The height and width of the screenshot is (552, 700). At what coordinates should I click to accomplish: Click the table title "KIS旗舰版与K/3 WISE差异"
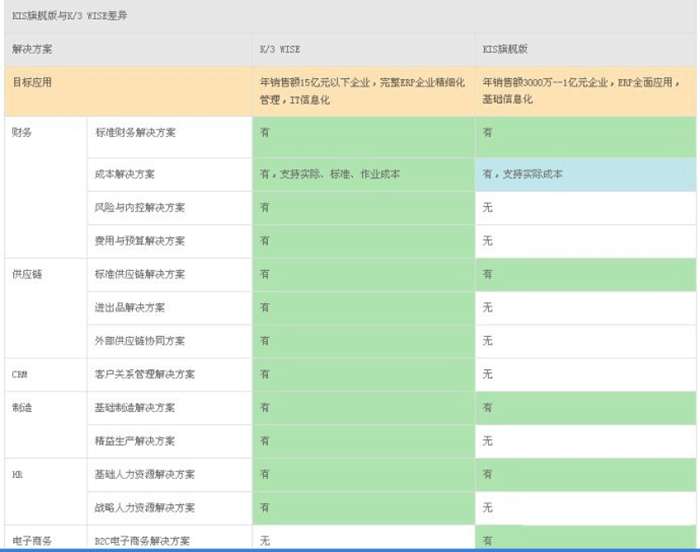point(70,16)
